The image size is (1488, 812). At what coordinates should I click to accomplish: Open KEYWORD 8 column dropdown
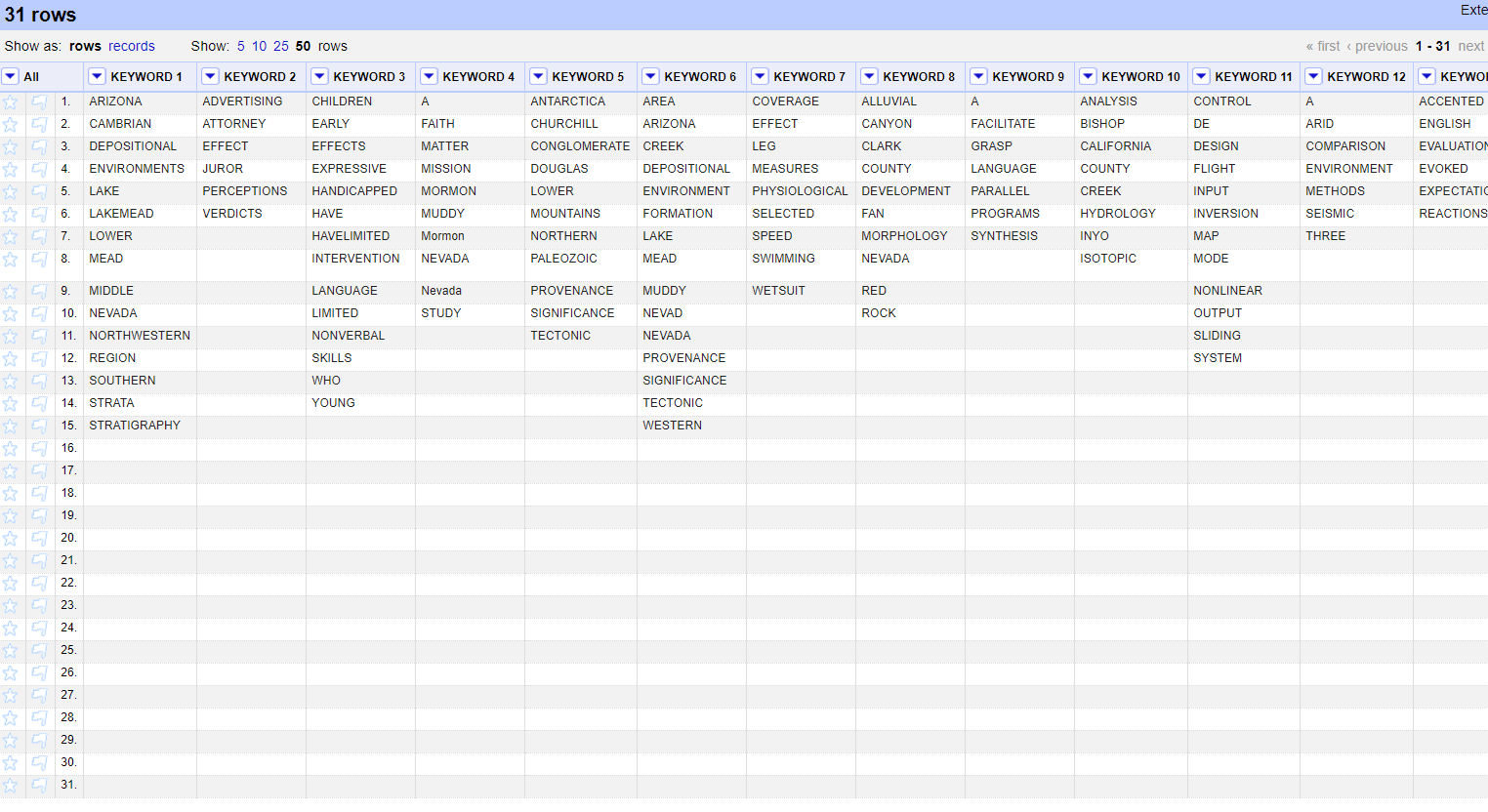pyautogui.click(x=869, y=76)
